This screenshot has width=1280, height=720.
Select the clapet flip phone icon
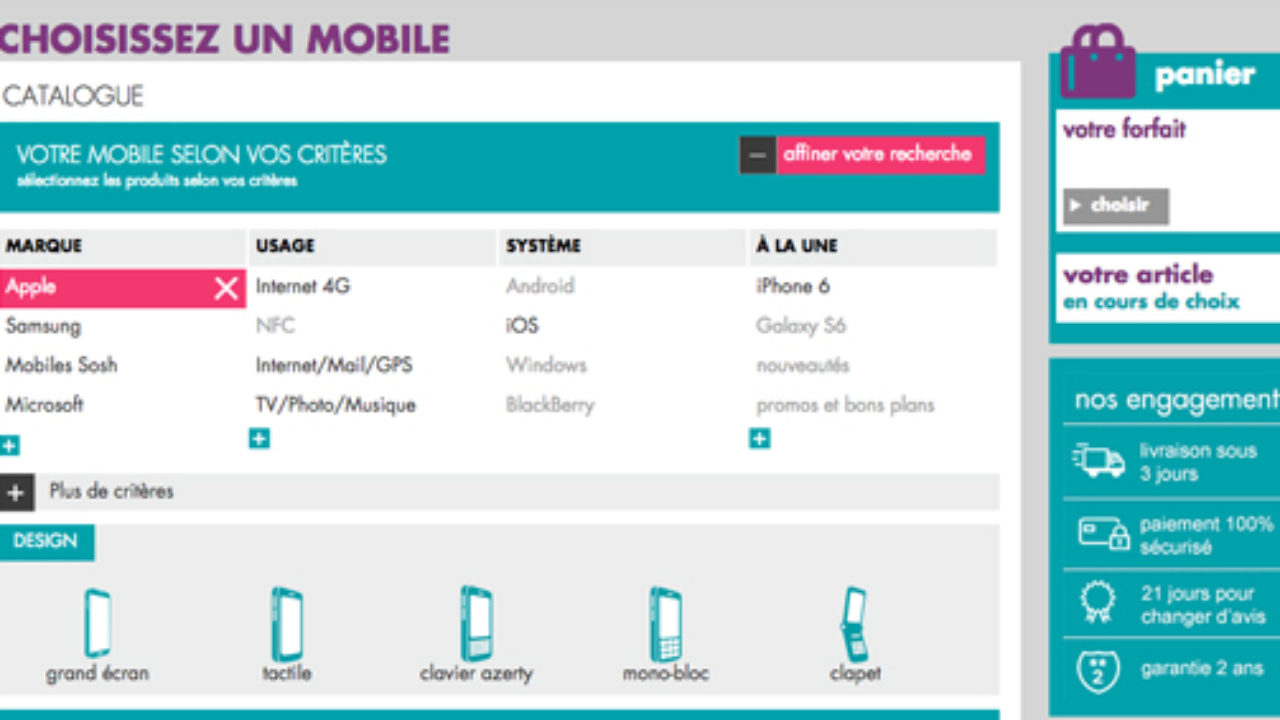pos(854,624)
